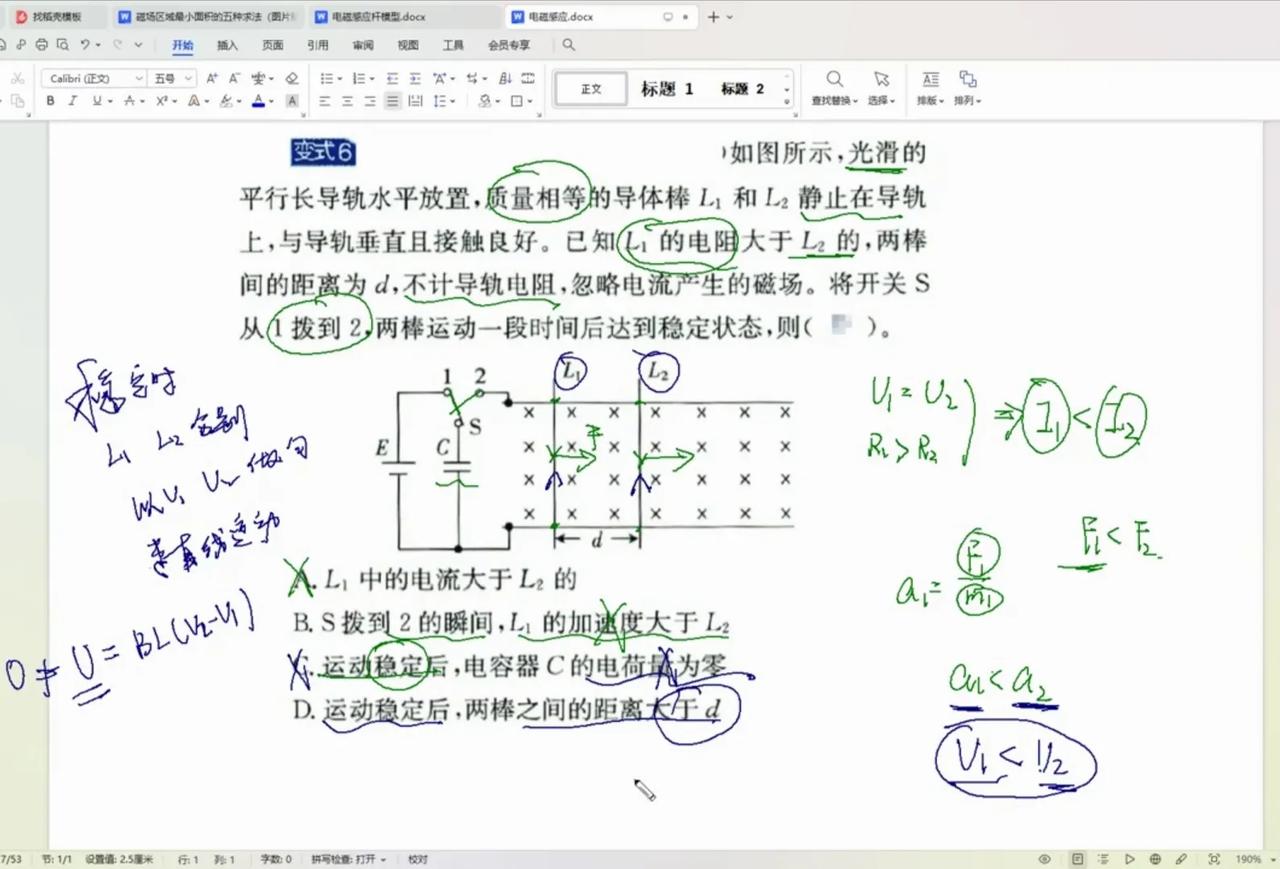Click the increase font size icon
Screen dimensions: 1280x869
tap(212, 78)
